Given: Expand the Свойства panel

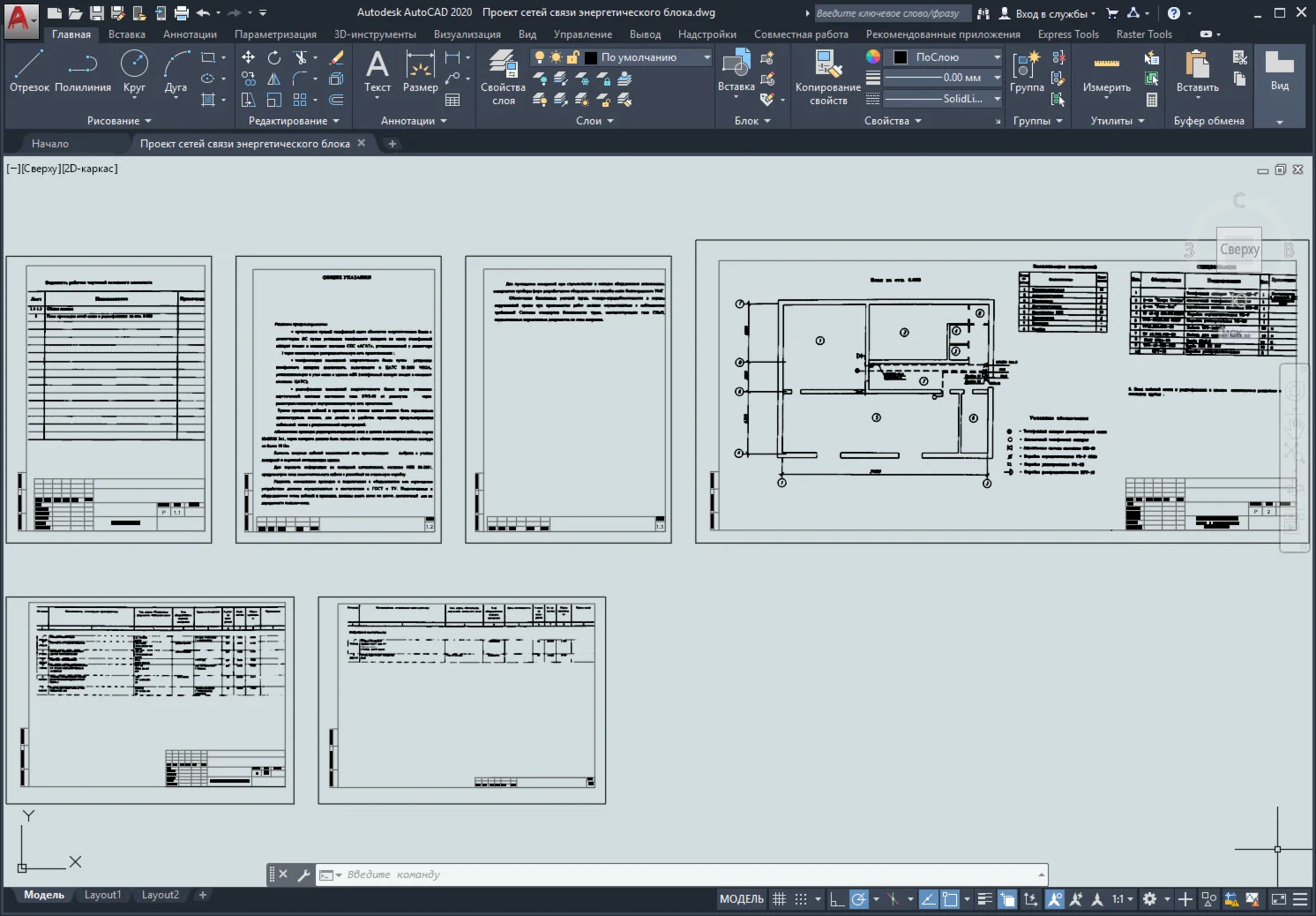Looking at the screenshot, I should pos(893,121).
